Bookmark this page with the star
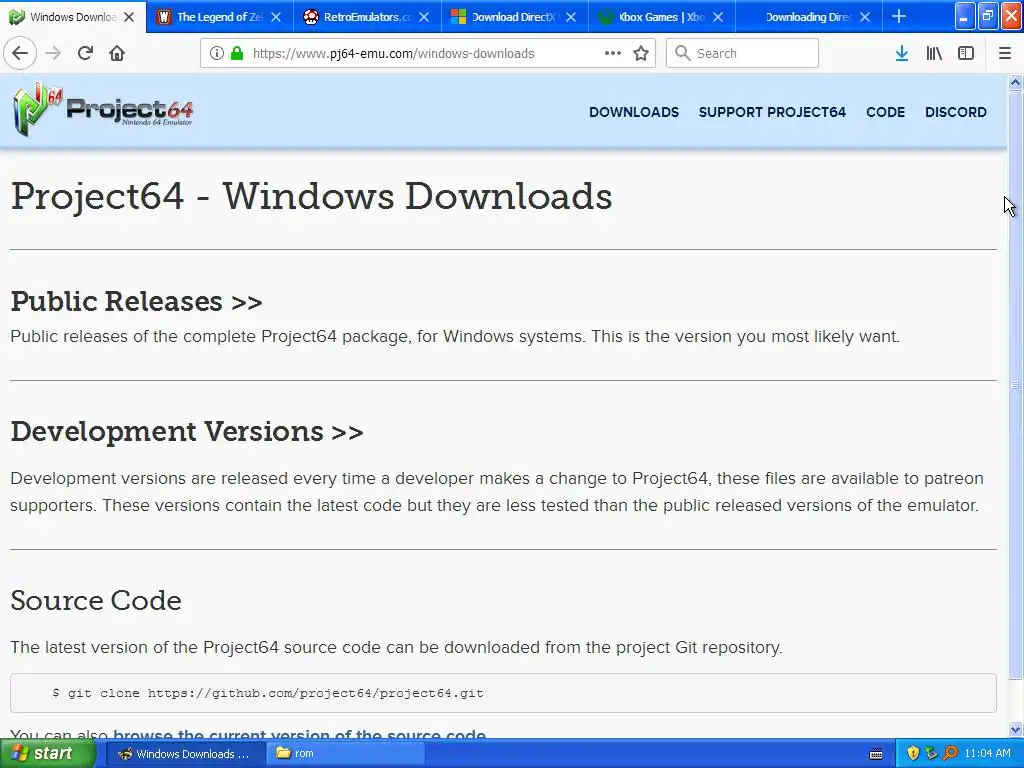 pos(641,53)
